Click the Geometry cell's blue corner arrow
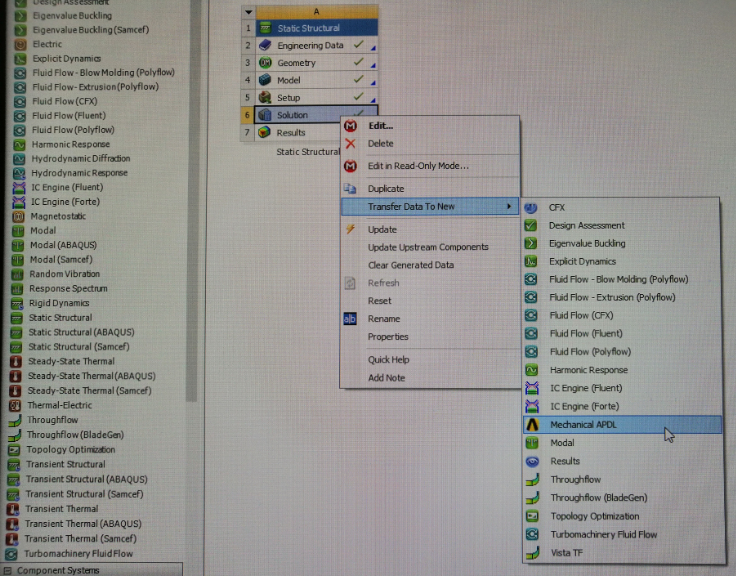This screenshot has height=576, width=736. (373, 66)
